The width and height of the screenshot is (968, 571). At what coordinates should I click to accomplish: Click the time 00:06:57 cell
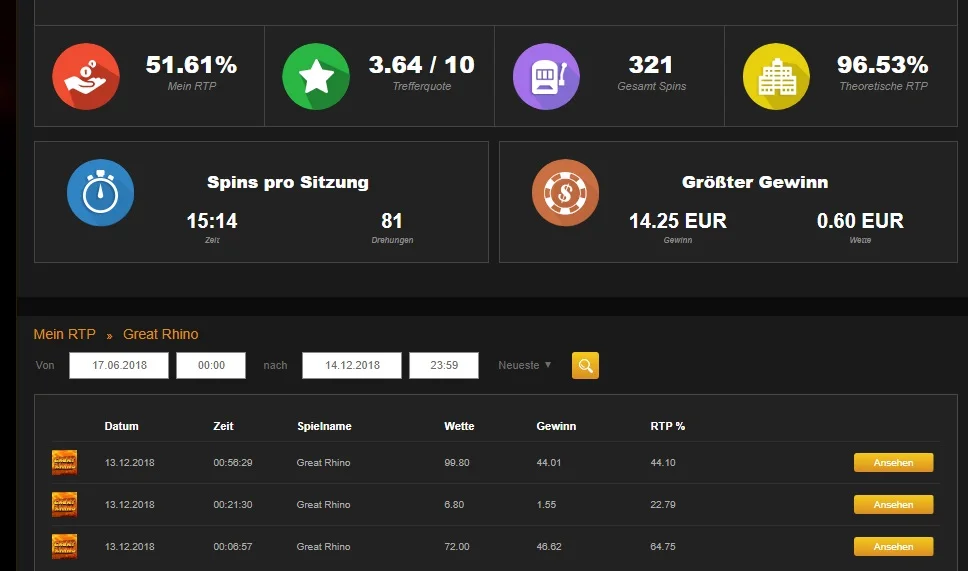(x=233, y=546)
